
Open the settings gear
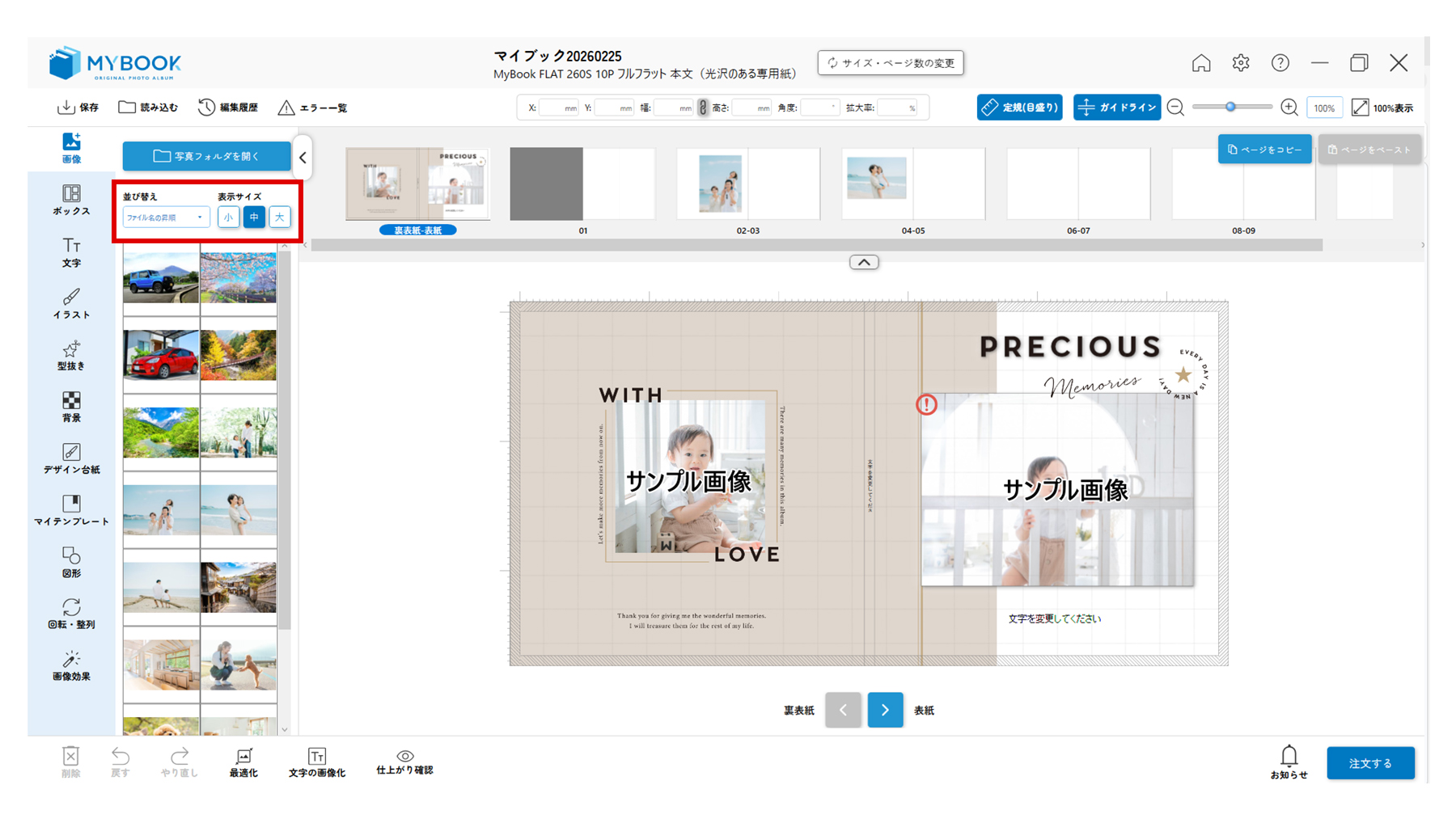pos(1241,63)
